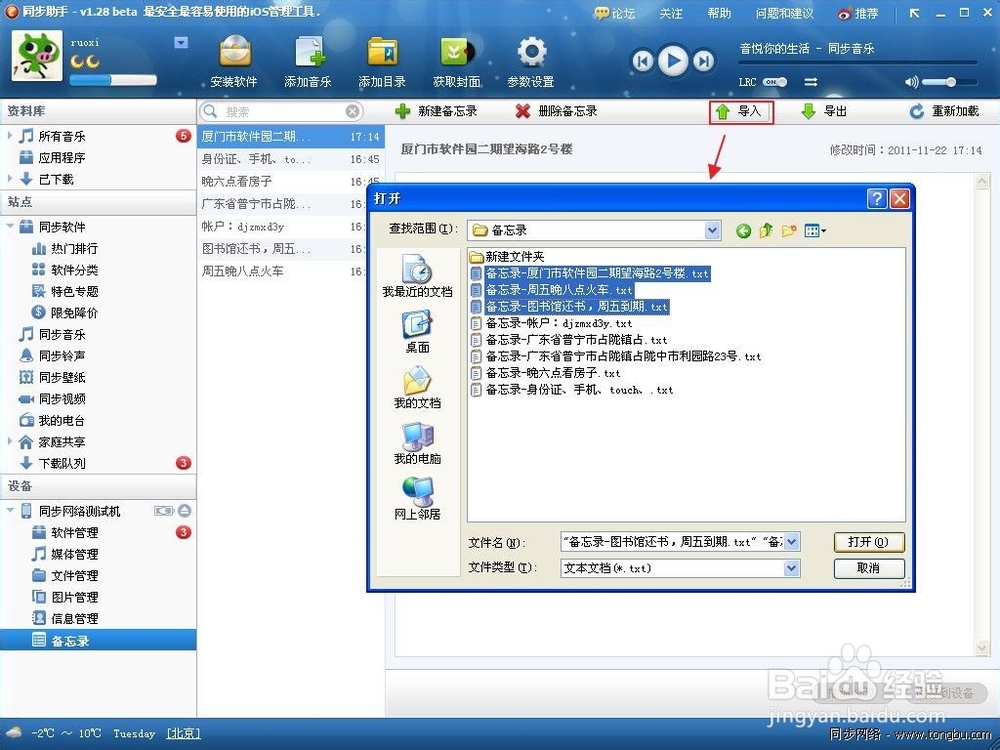Click 打开 open button in dialog

(x=869, y=542)
